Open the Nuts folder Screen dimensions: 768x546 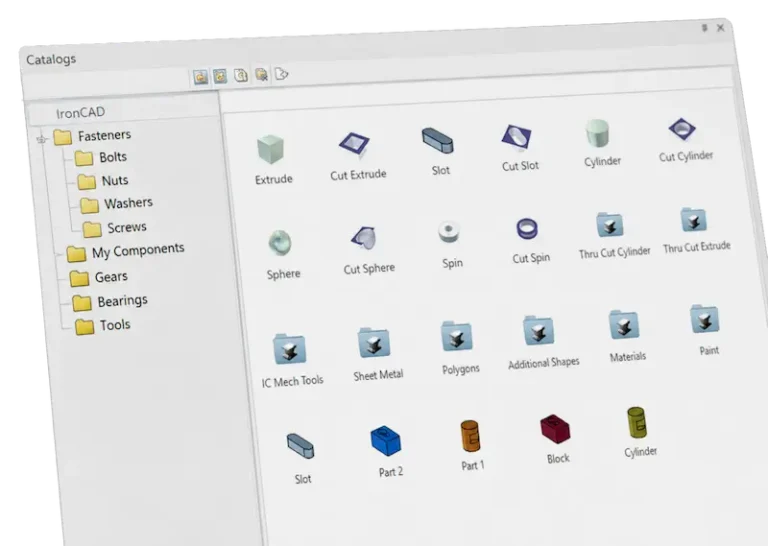coord(103,181)
